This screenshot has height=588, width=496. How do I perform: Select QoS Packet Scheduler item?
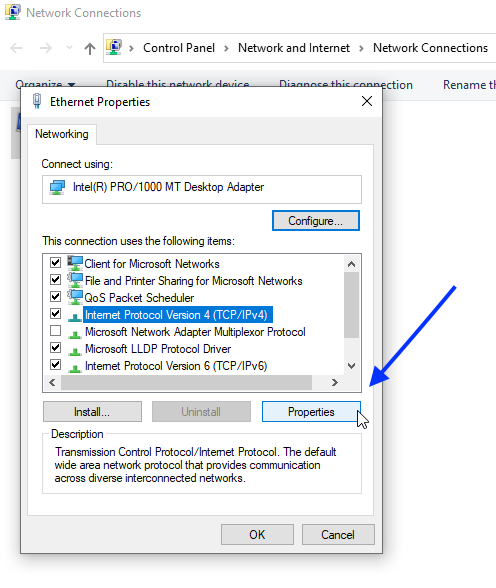(139, 298)
